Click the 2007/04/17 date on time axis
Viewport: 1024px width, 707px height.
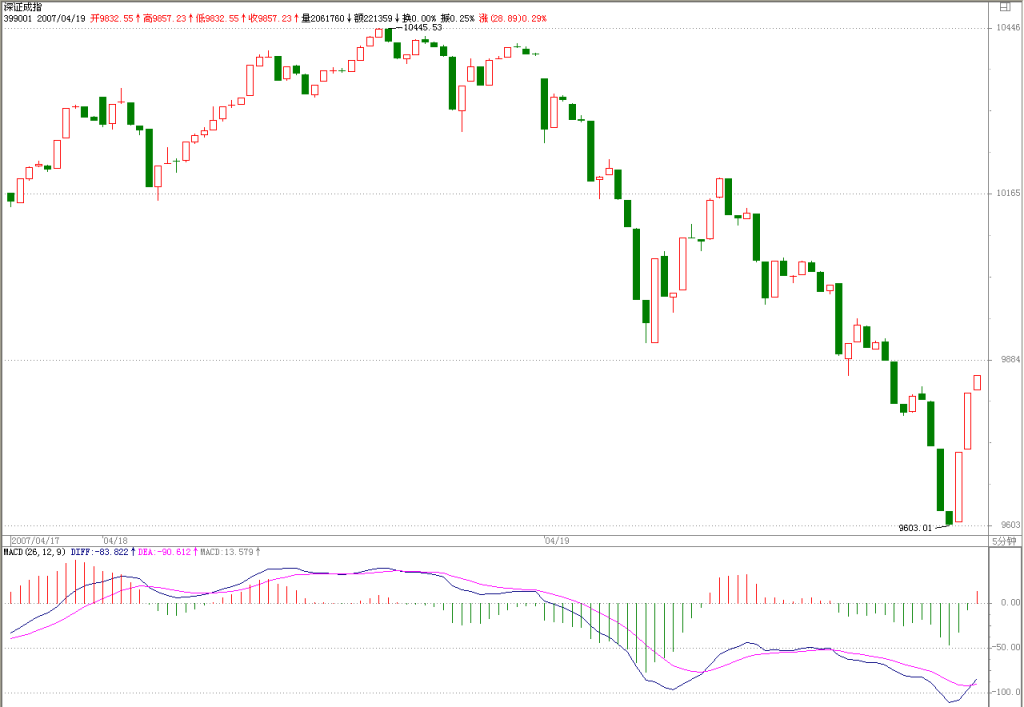[x=35, y=541]
